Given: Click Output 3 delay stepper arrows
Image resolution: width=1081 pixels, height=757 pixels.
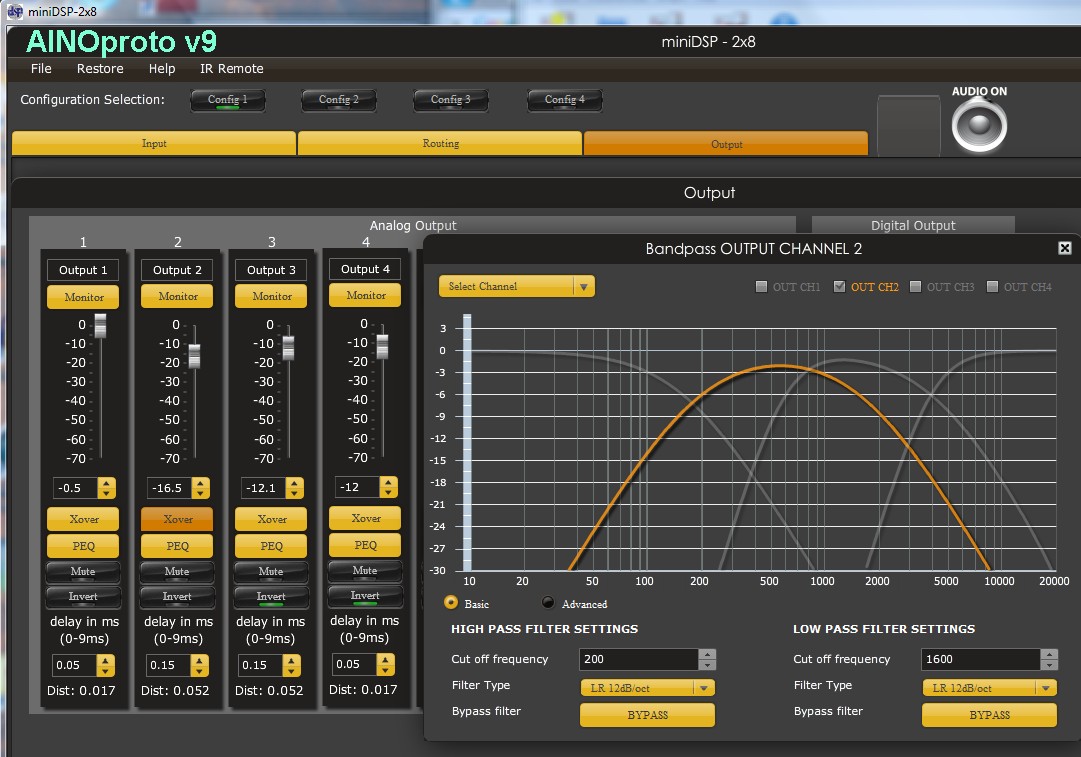Looking at the screenshot, I should coord(292,665).
